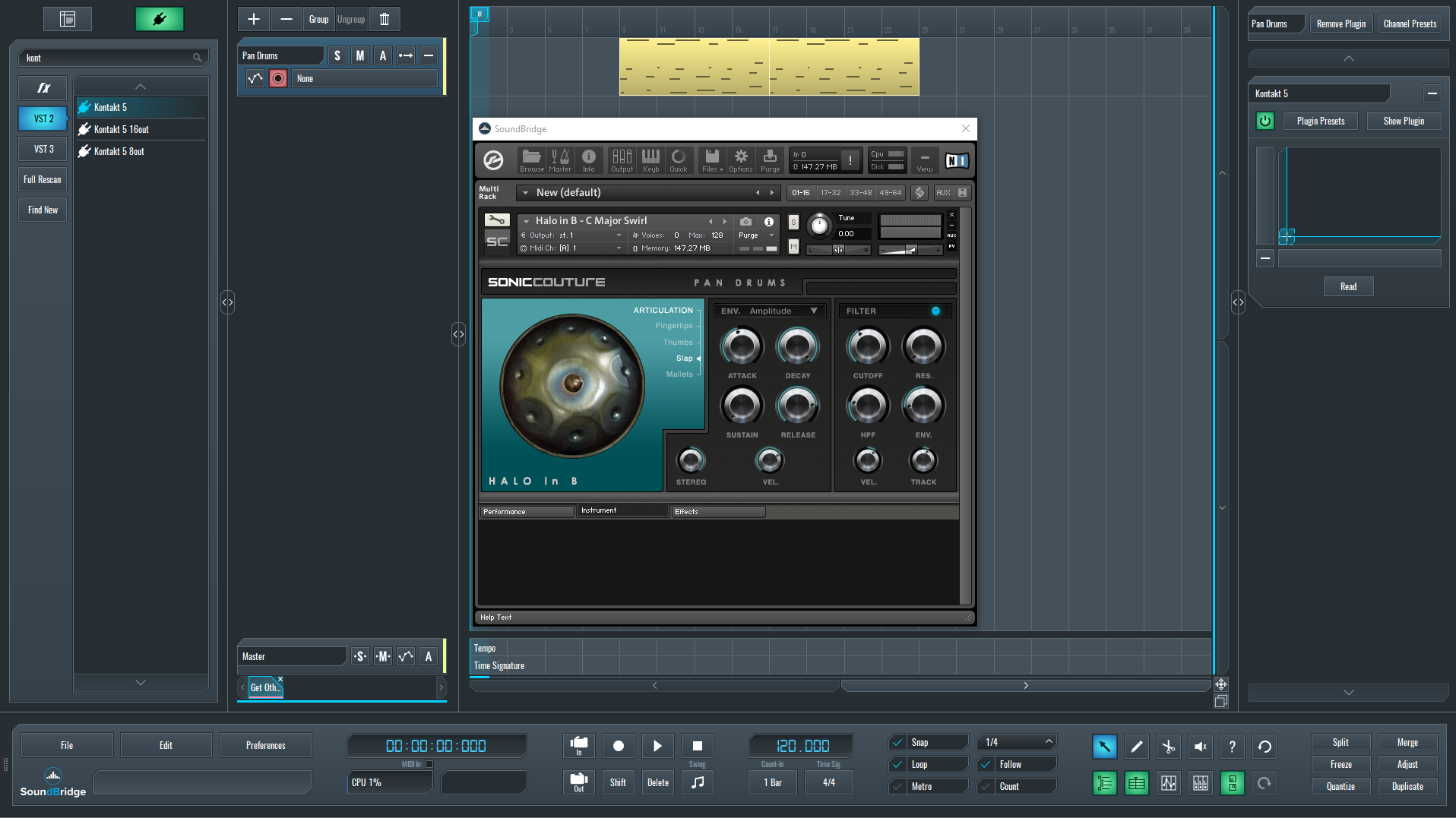Select the Slap articulation
Image resolution: width=1456 pixels, height=818 pixels.
684,358
